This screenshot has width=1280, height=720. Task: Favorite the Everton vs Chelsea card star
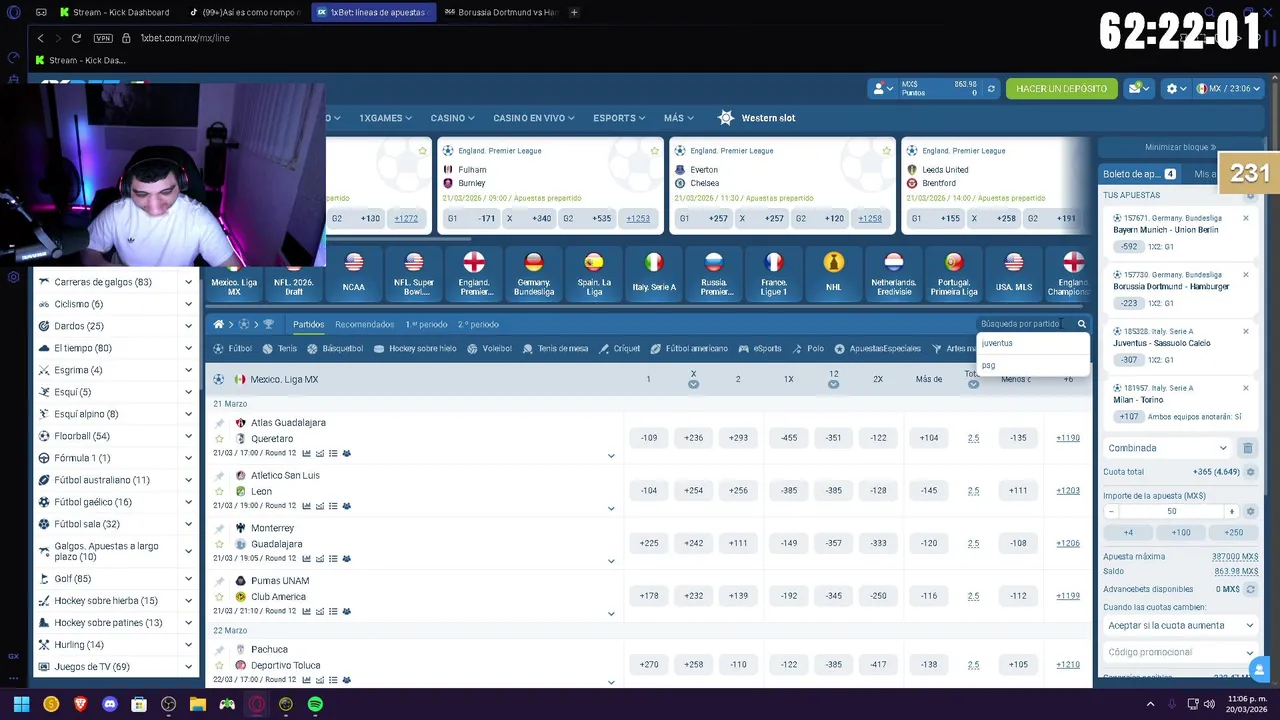point(887,151)
